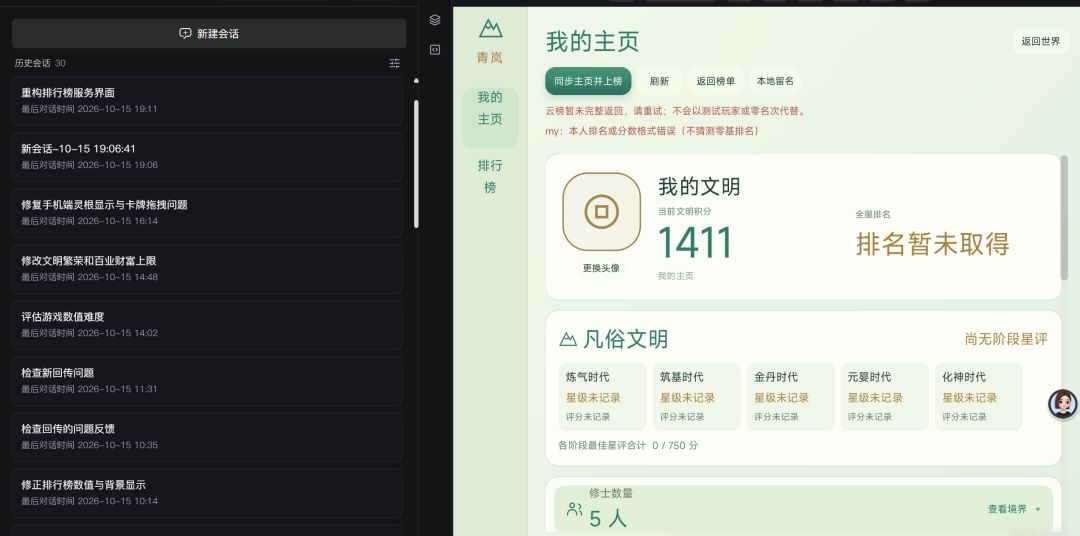
Task: Click the main page vertical scrollbar
Action: 1064,217
